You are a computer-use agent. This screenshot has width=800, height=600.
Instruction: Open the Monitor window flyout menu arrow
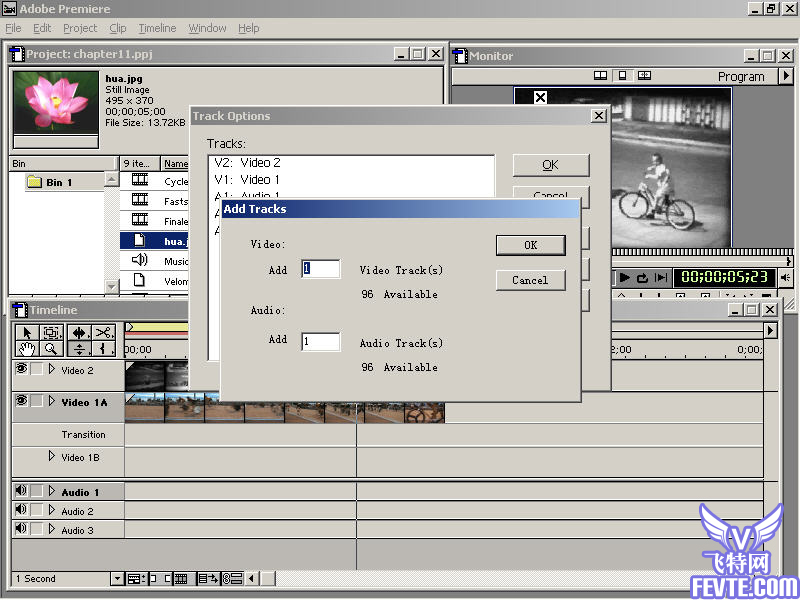(786, 76)
